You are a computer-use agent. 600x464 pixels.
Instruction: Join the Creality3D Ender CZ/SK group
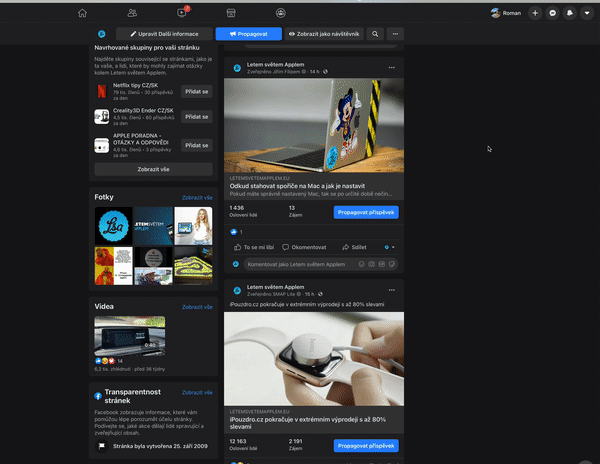[197, 117]
